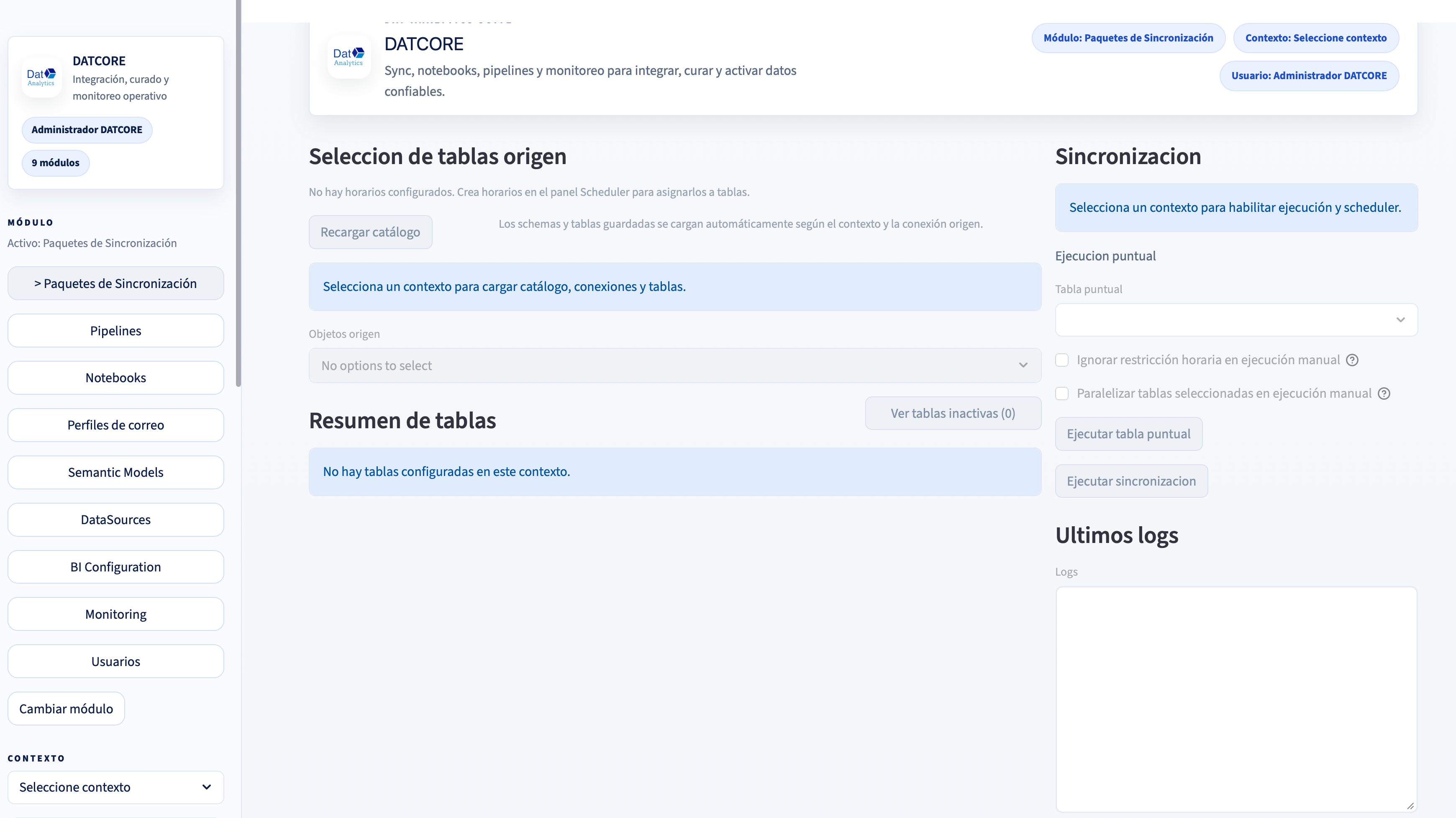
Task: Click the DATCORE title in main header
Action: pos(424,44)
